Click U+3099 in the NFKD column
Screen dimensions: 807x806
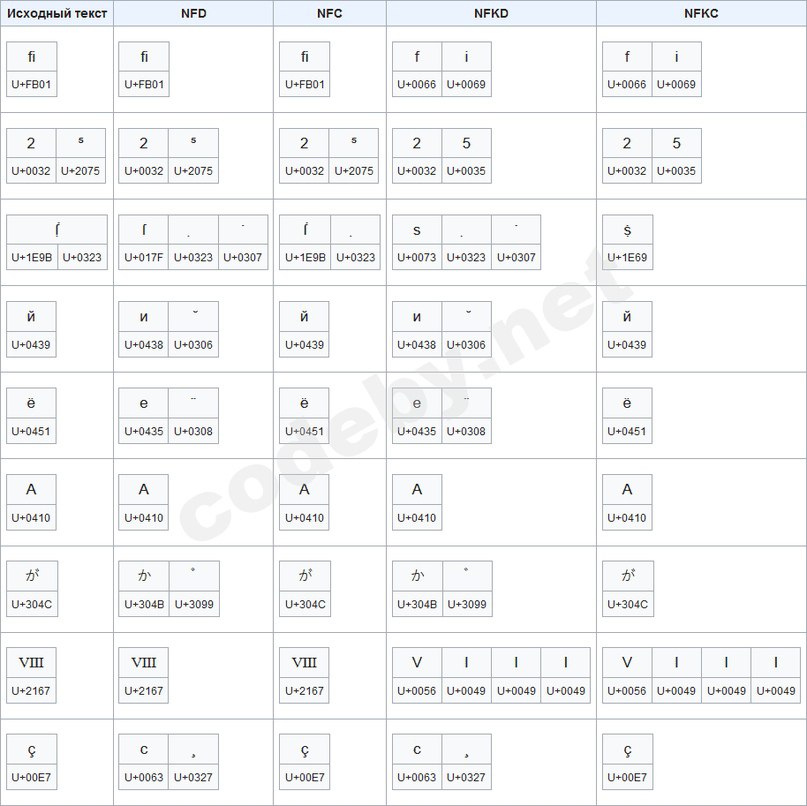pyautogui.click(x=467, y=604)
